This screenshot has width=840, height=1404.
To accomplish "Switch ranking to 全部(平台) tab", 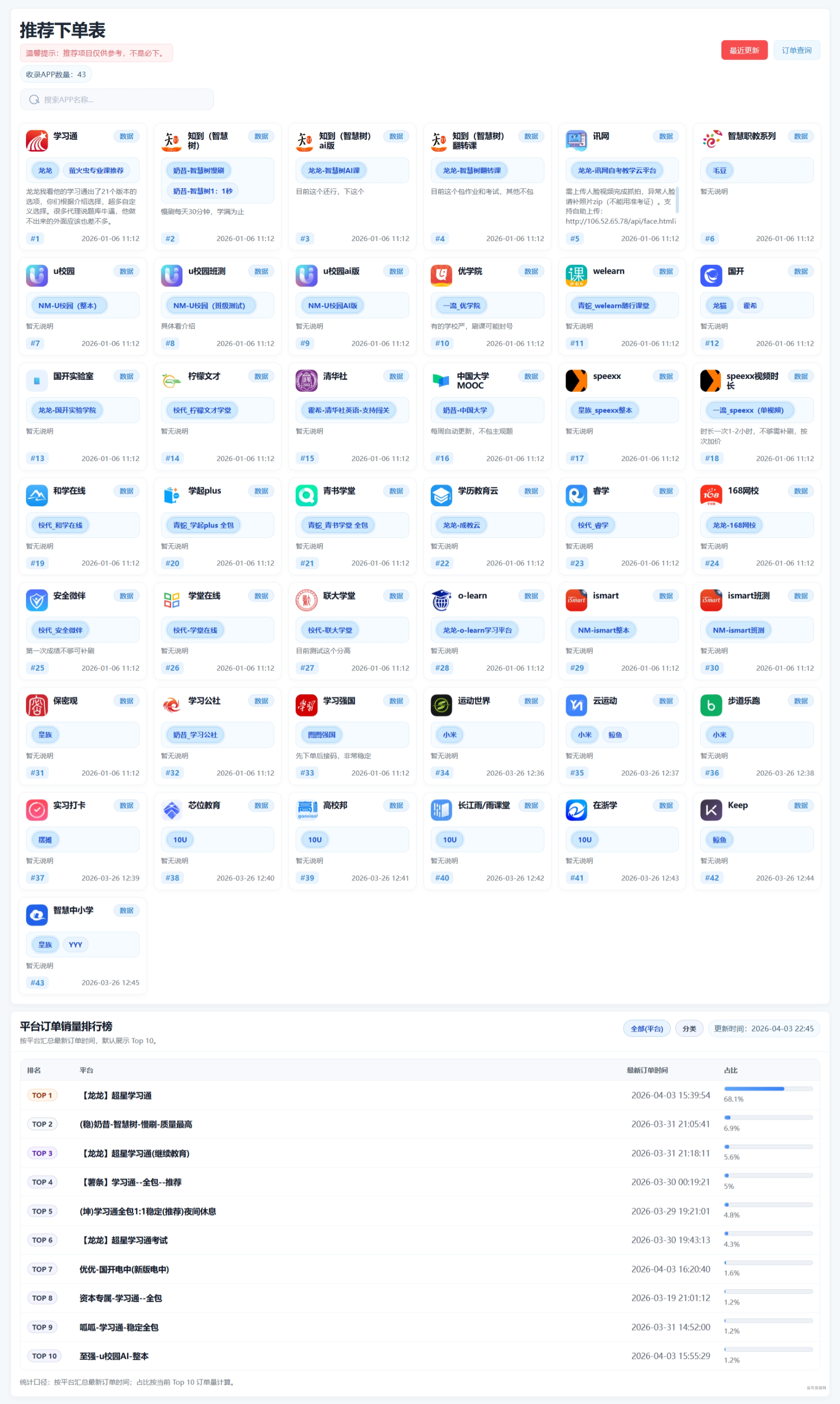I will click(x=646, y=1029).
